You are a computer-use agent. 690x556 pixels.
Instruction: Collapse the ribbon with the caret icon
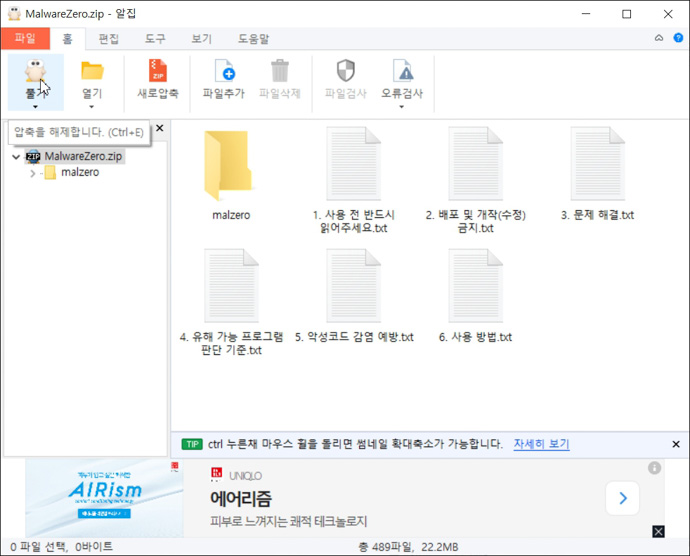click(659, 38)
